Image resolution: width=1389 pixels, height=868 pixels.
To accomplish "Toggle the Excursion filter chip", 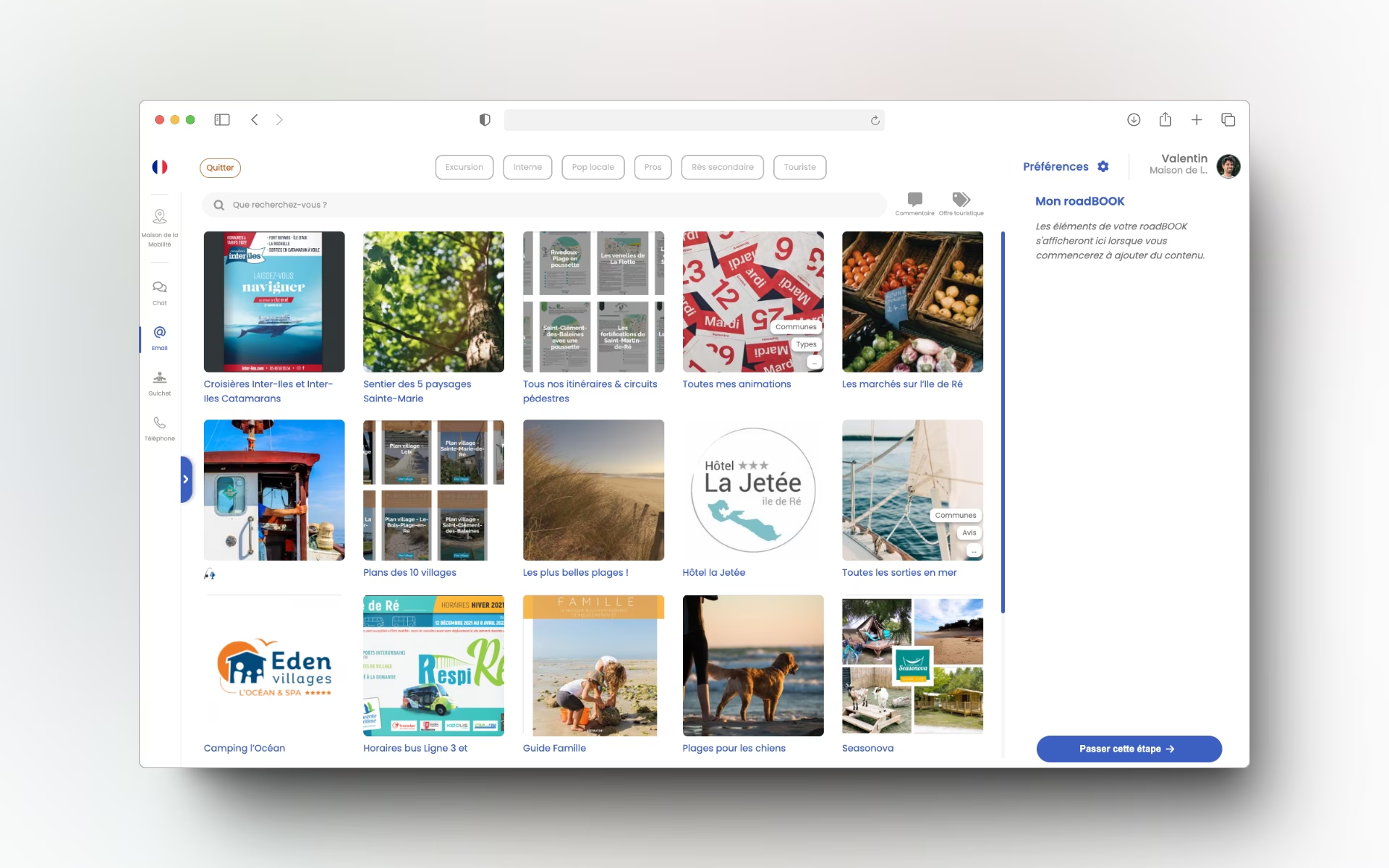I will click(464, 167).
